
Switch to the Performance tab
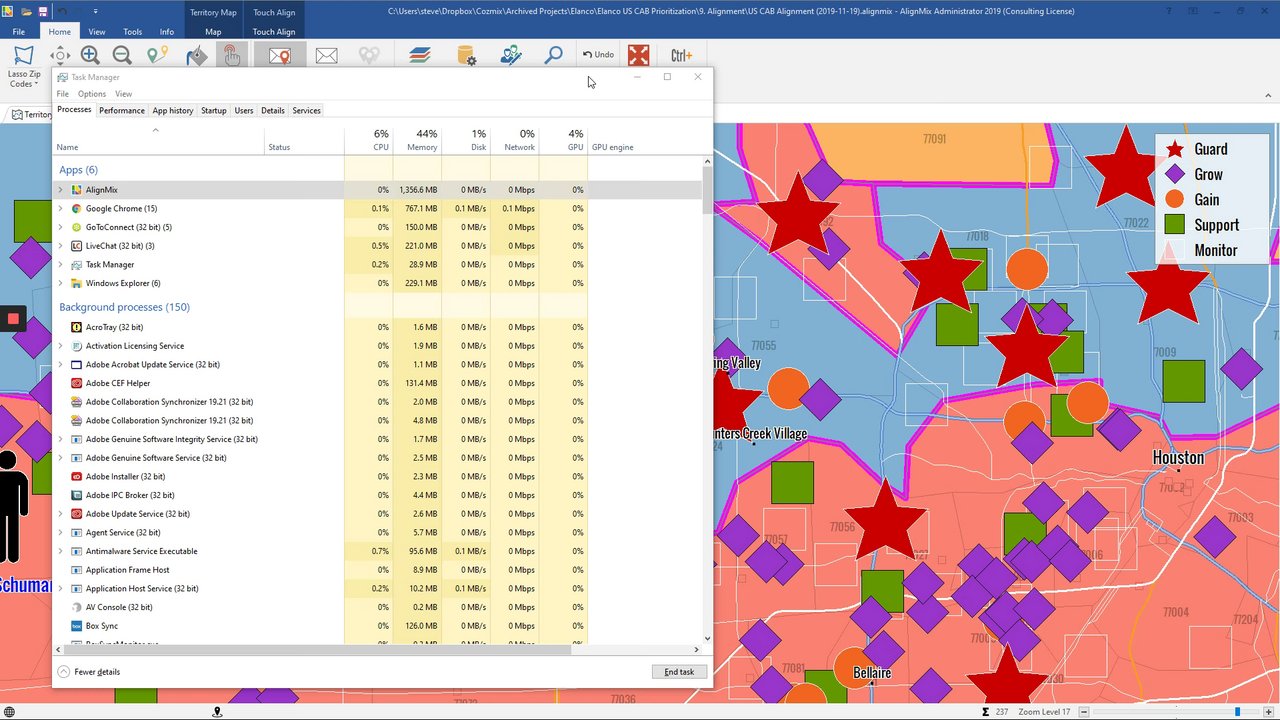click(x=121, y=110)
